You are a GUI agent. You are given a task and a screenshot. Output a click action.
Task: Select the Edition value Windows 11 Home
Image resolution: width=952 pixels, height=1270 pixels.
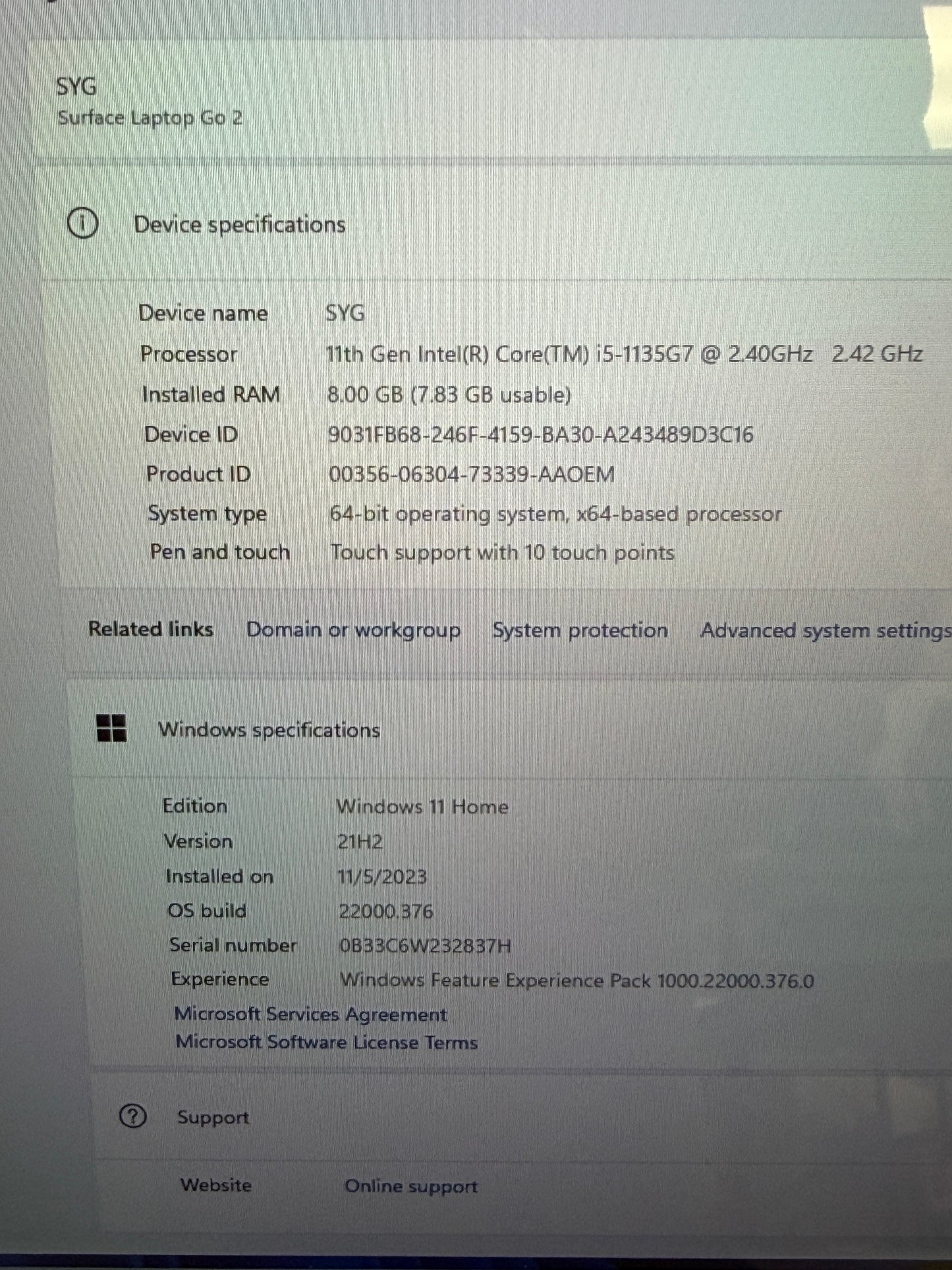[x=422, y=807]
